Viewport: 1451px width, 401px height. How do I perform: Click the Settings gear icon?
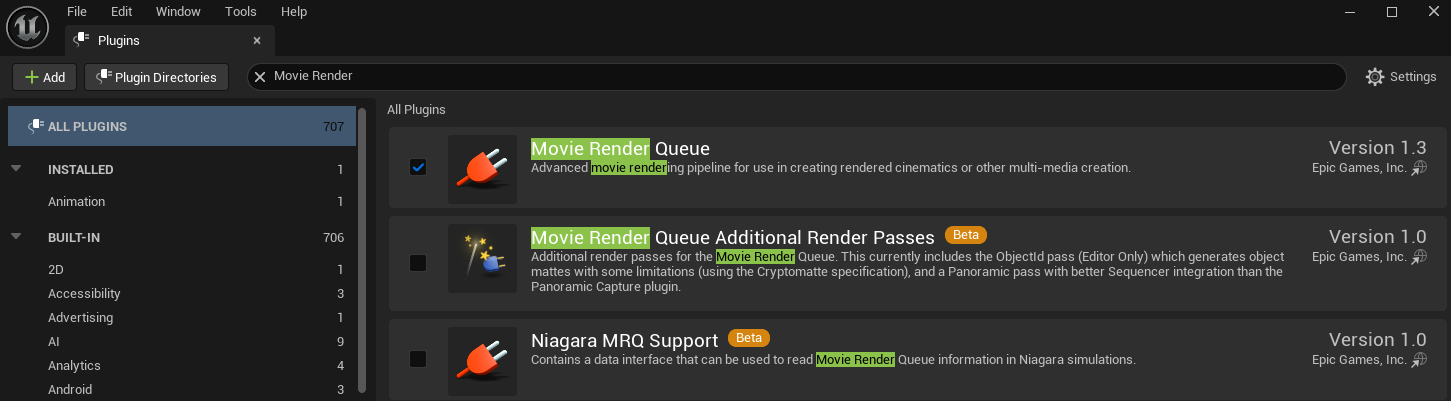(1375, 77)
